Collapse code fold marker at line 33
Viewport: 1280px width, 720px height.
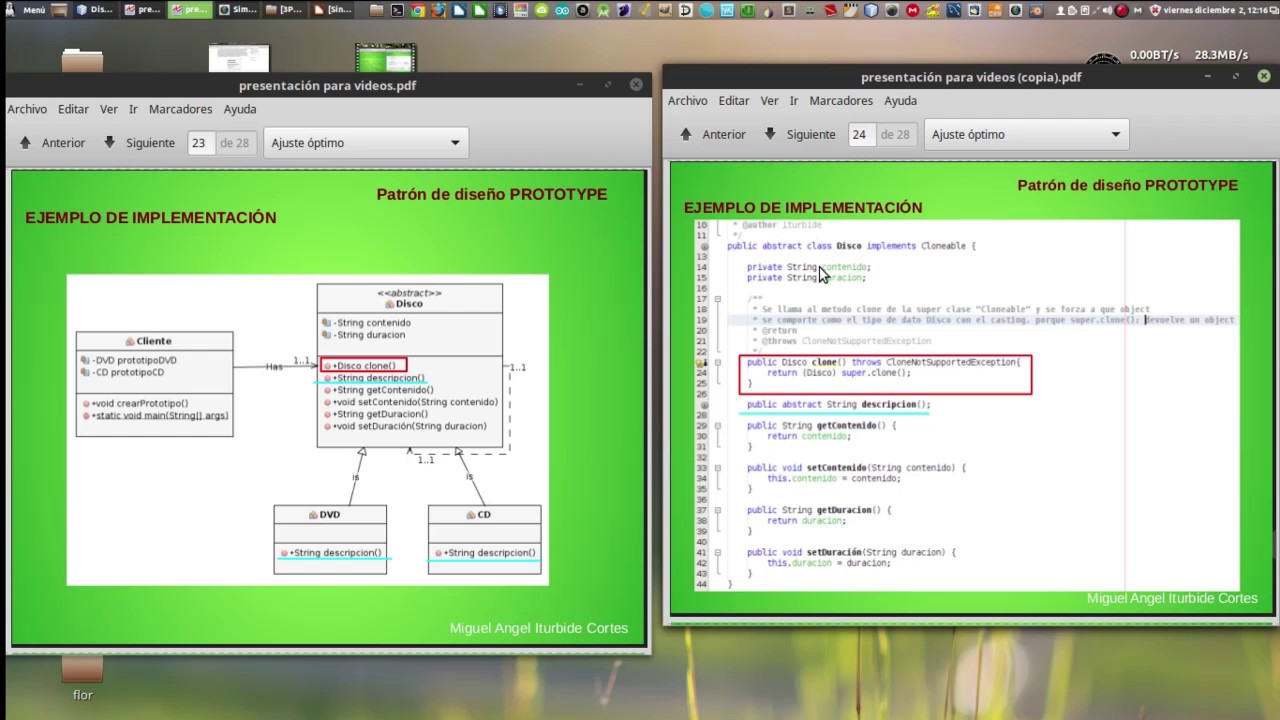click(x=717, y=468)
